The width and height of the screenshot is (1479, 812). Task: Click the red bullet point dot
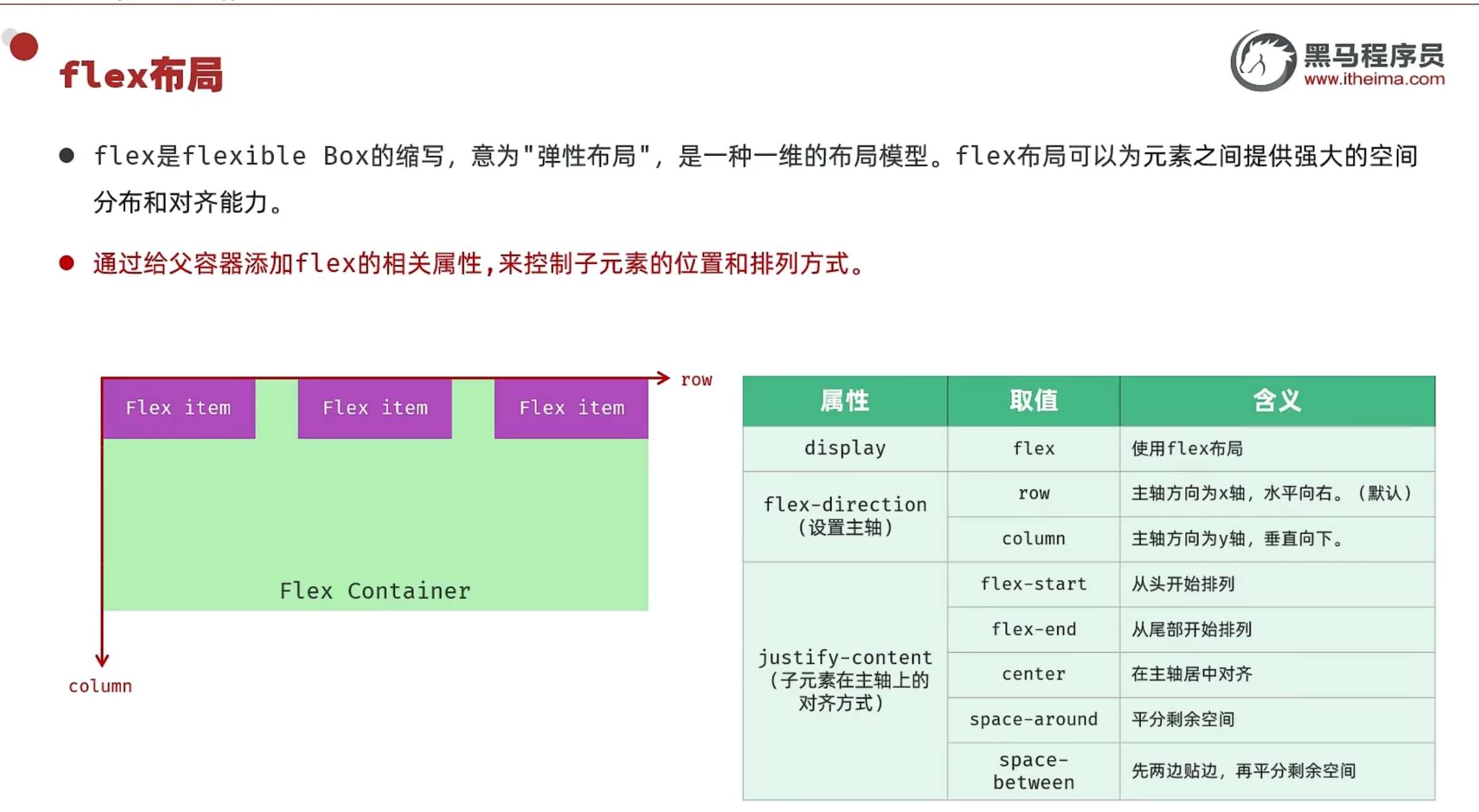[67, 263]
